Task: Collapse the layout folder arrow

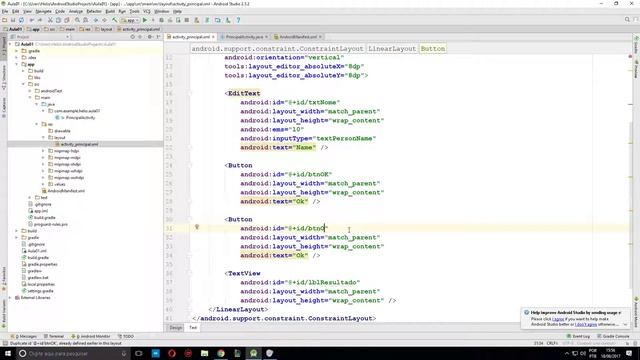Action: click(x=43, y=138)
